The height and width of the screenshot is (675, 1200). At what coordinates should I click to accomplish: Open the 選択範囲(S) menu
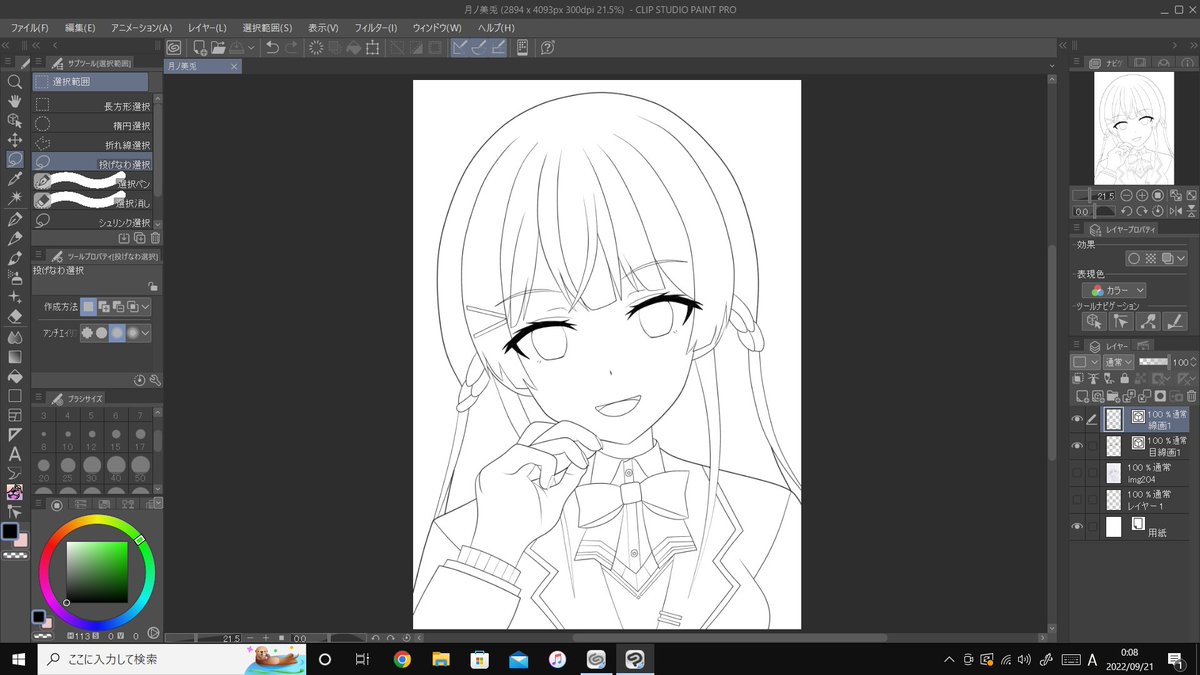266,27
